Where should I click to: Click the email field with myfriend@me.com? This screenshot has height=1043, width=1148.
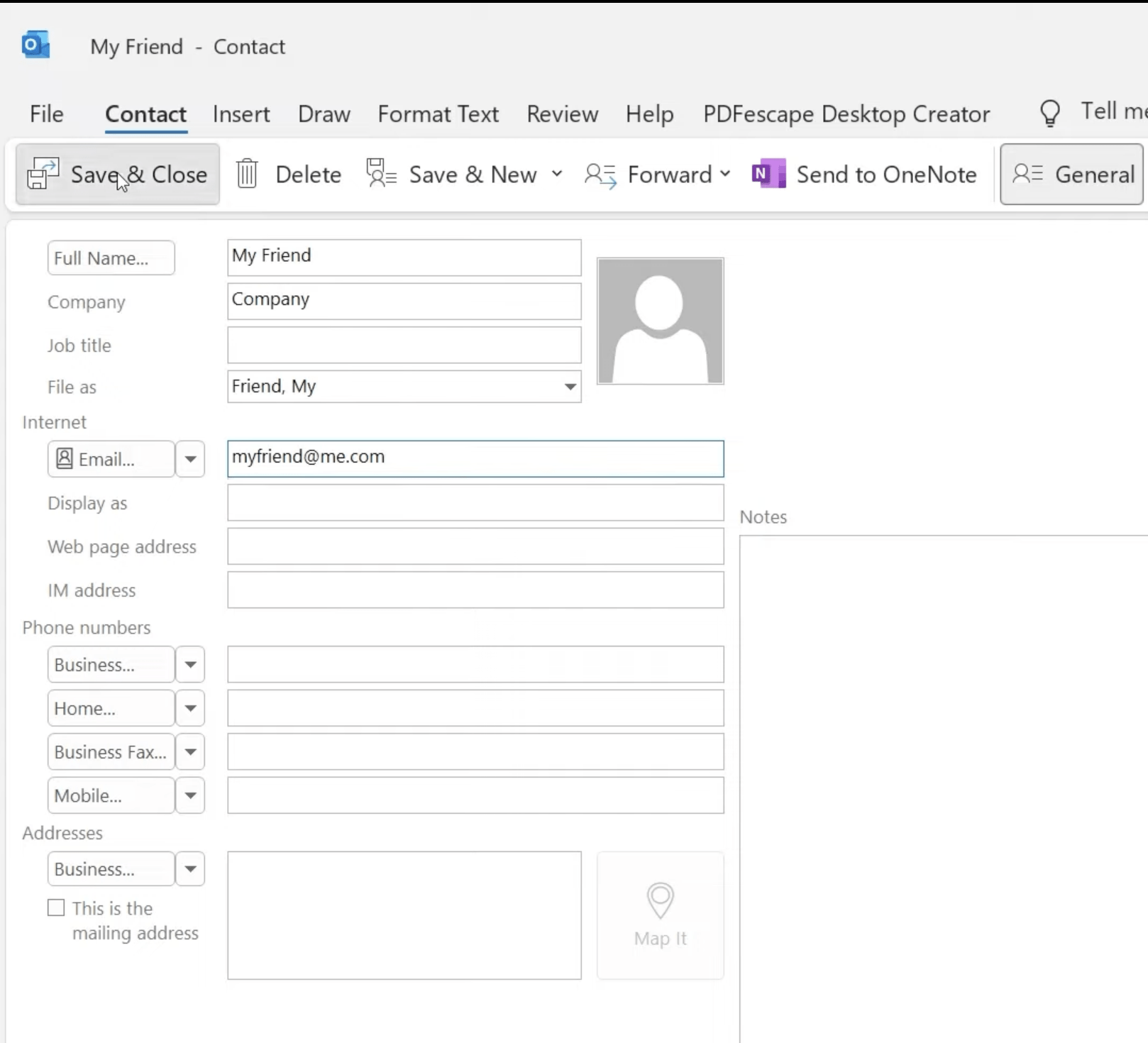[475, 458]
